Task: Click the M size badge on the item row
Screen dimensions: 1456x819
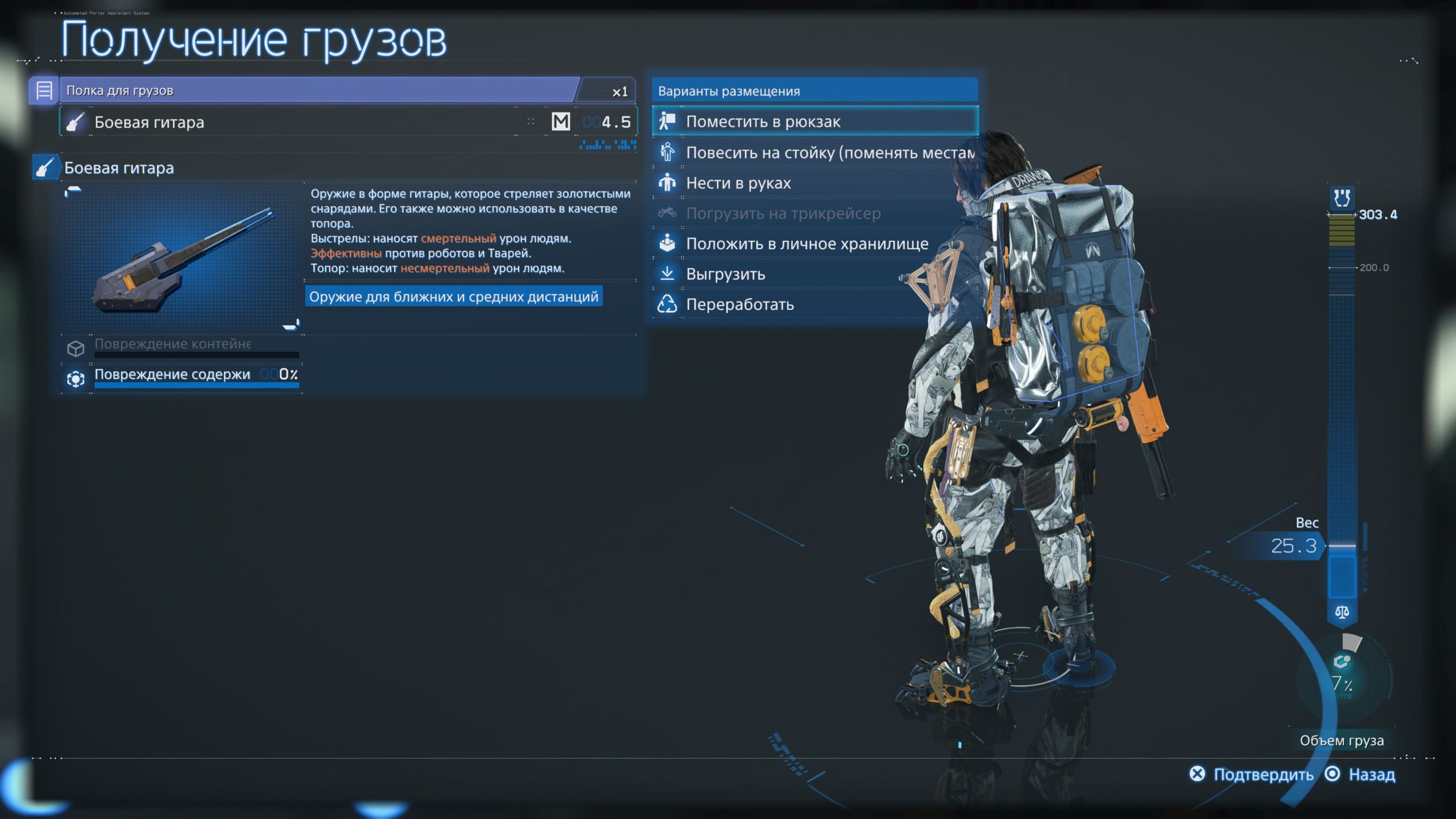Action: pyautogui.click(x=561, y=121)
